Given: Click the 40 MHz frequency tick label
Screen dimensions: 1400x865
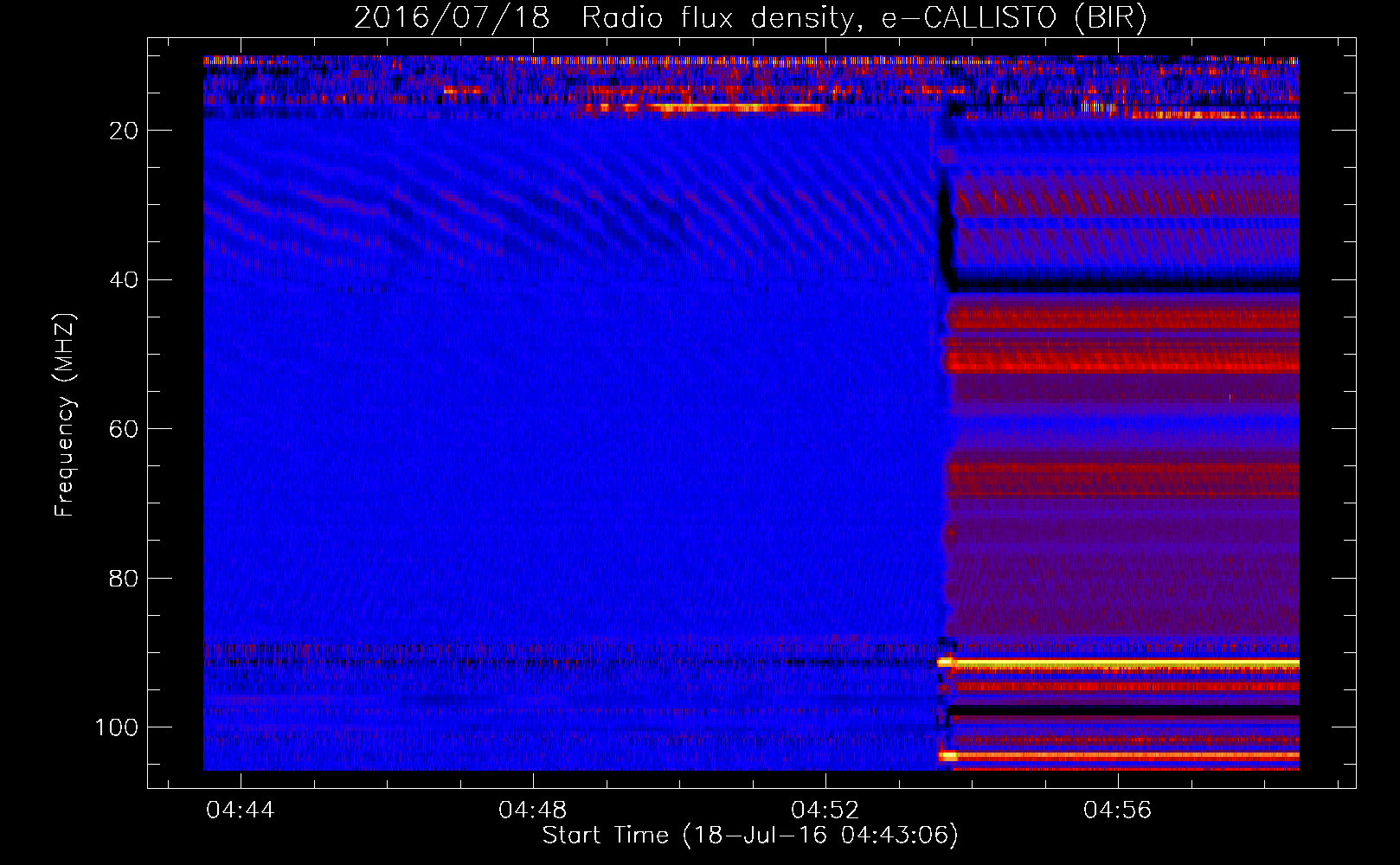Looking at the screenshot, I should 124,280.
